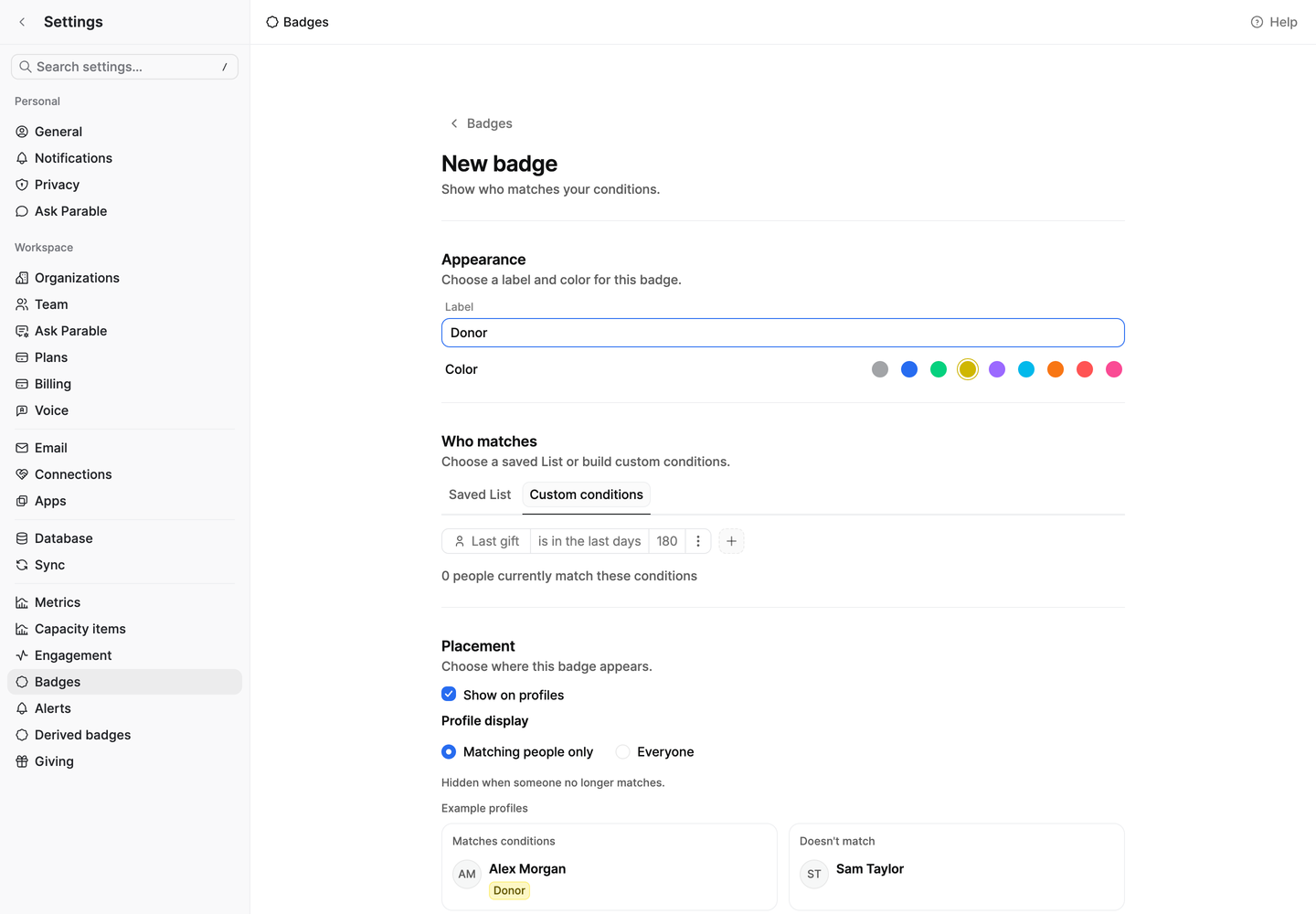Open the Last gift field selector
Screen dimensions: 1316x914
click(486, 541)
